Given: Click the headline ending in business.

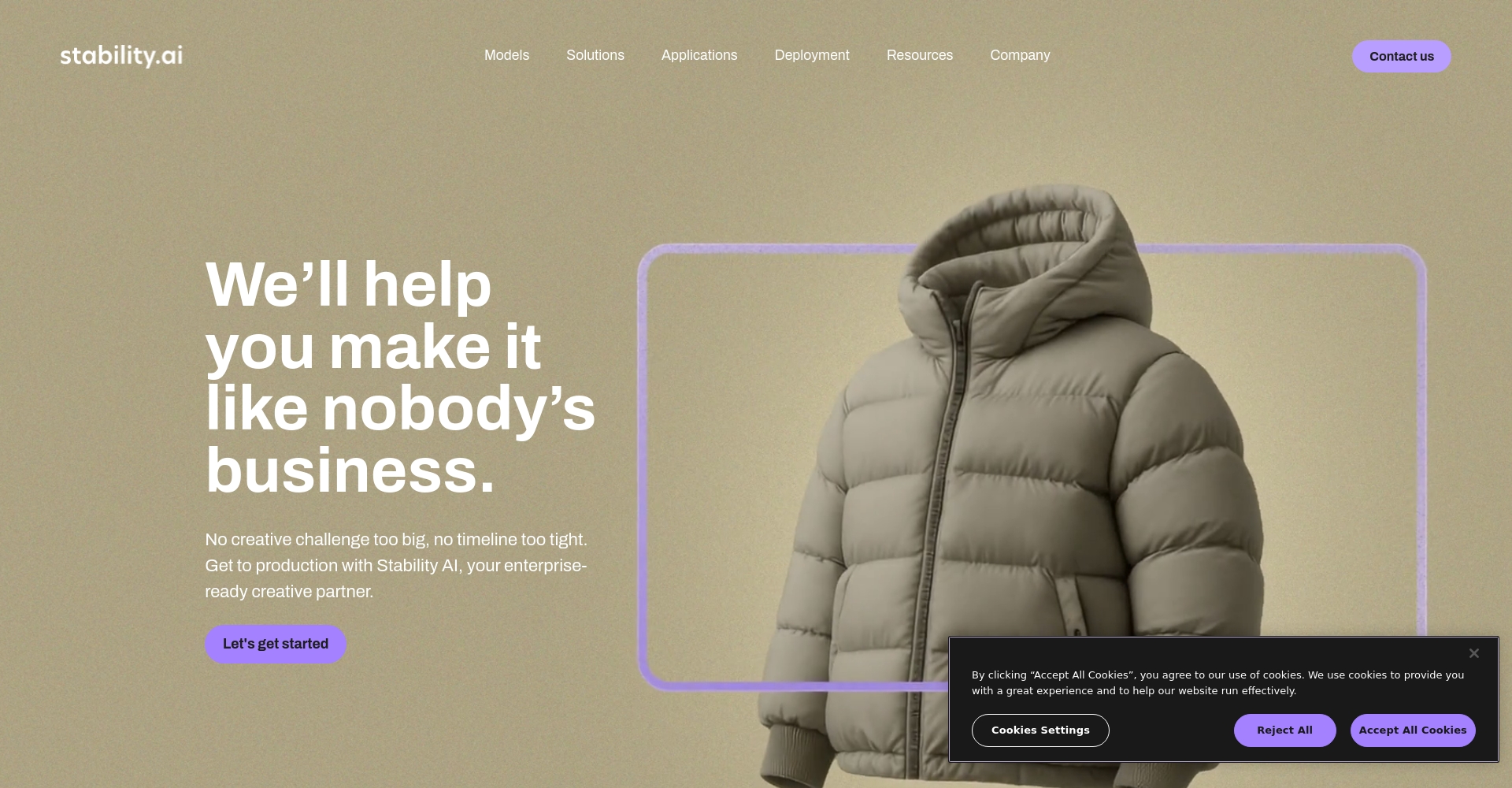Looking at the screenshot, I should point(400,377).
